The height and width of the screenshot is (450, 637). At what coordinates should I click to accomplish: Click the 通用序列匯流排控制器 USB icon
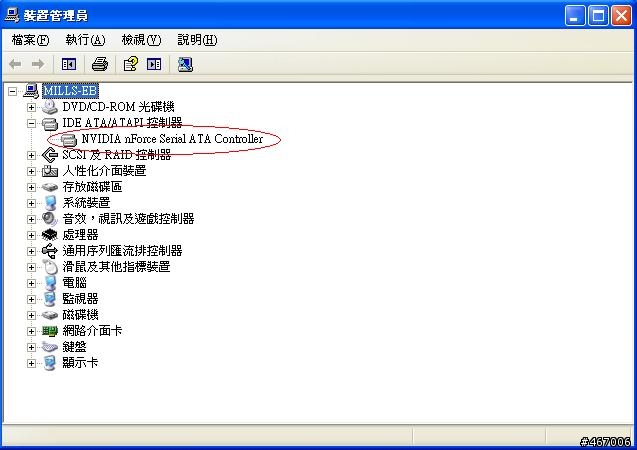coord(50,251)
